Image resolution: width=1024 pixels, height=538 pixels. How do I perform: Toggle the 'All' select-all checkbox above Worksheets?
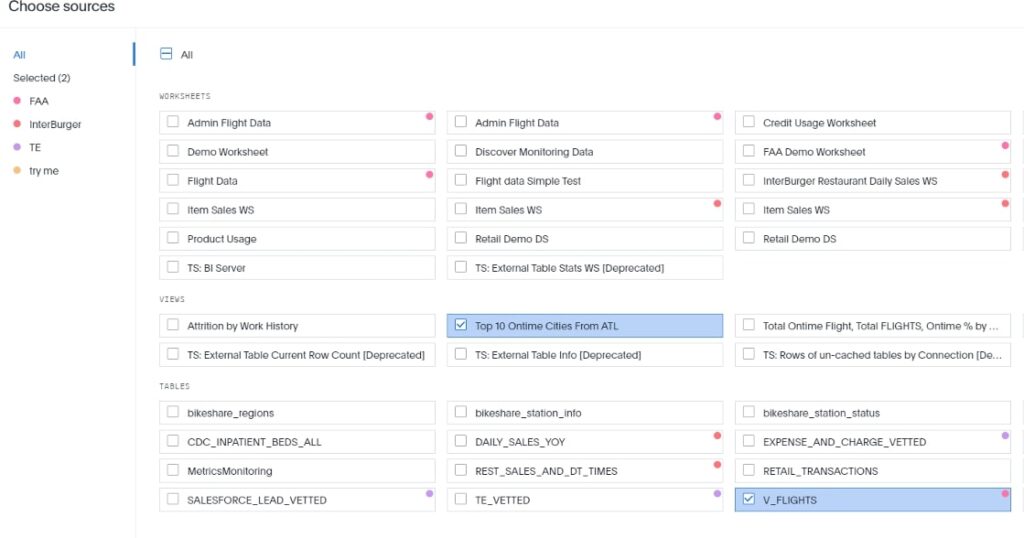(x=166, y=55)
